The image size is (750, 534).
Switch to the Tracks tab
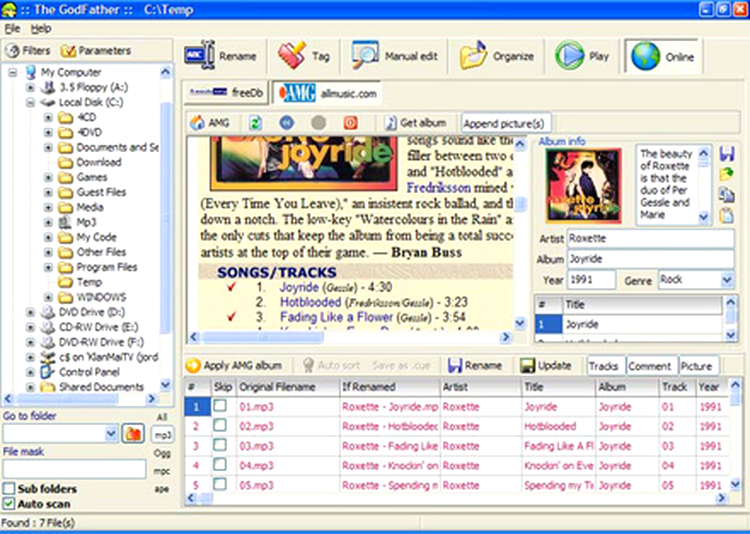coord(604,366)
